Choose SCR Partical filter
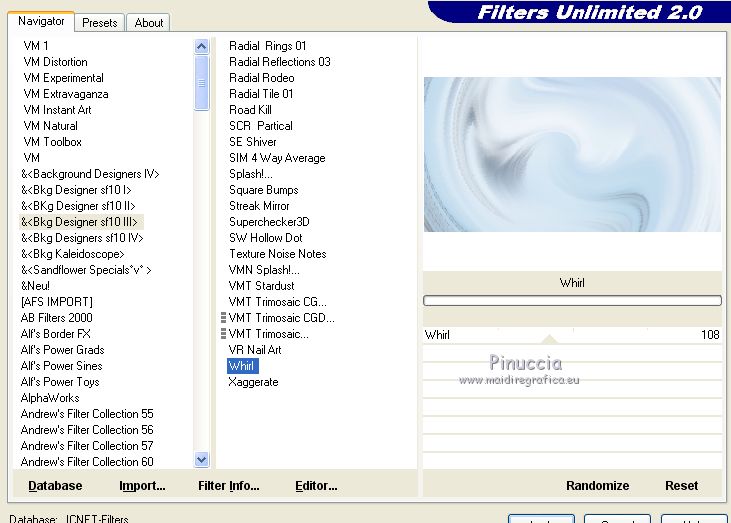Viewport: 731px width, 523px height. (261, 126)
